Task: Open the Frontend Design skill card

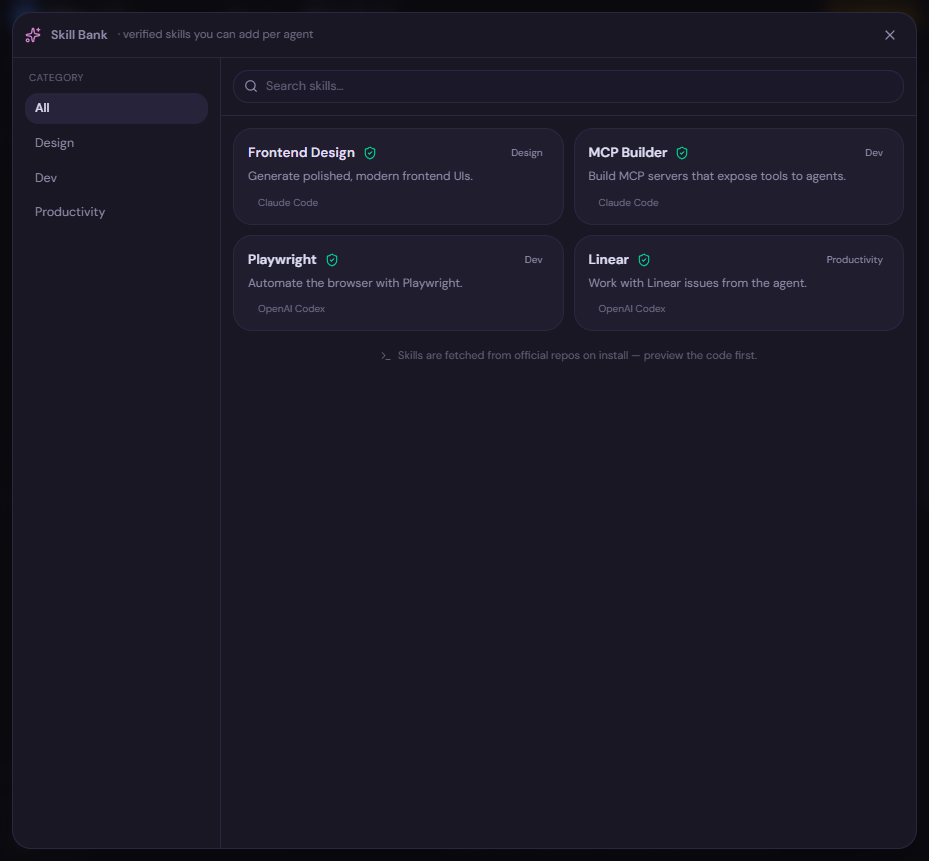Action: [x=398, y=177]
